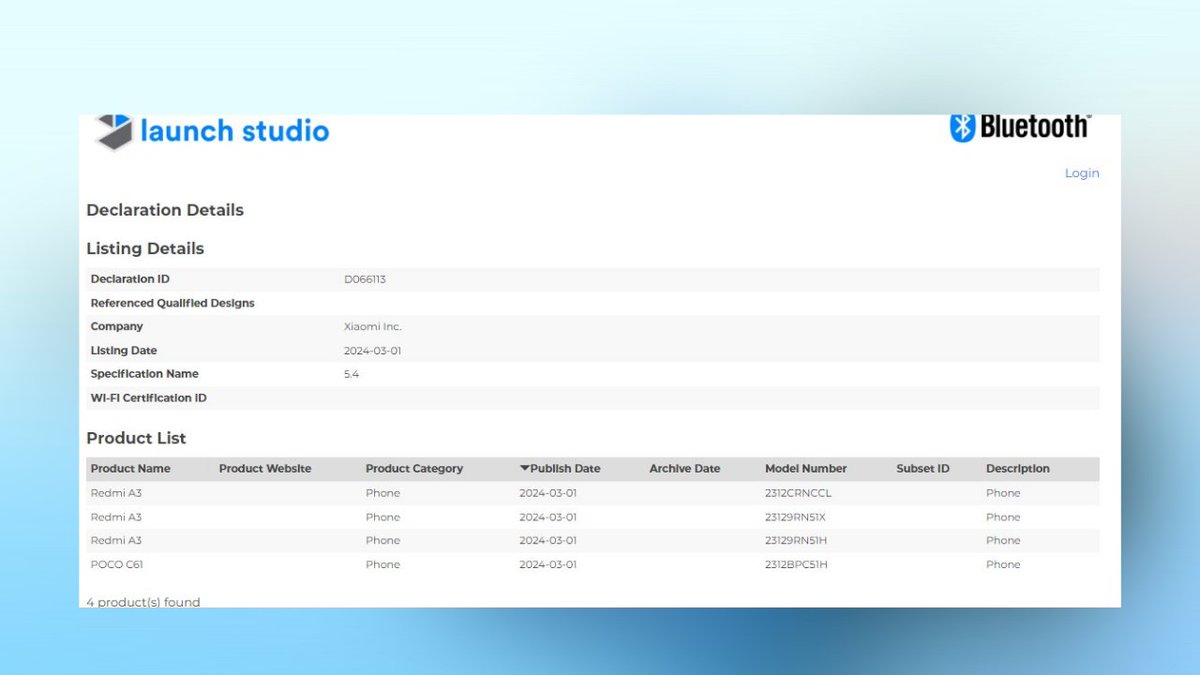Click the Declaration Details heading

point(165,210)
